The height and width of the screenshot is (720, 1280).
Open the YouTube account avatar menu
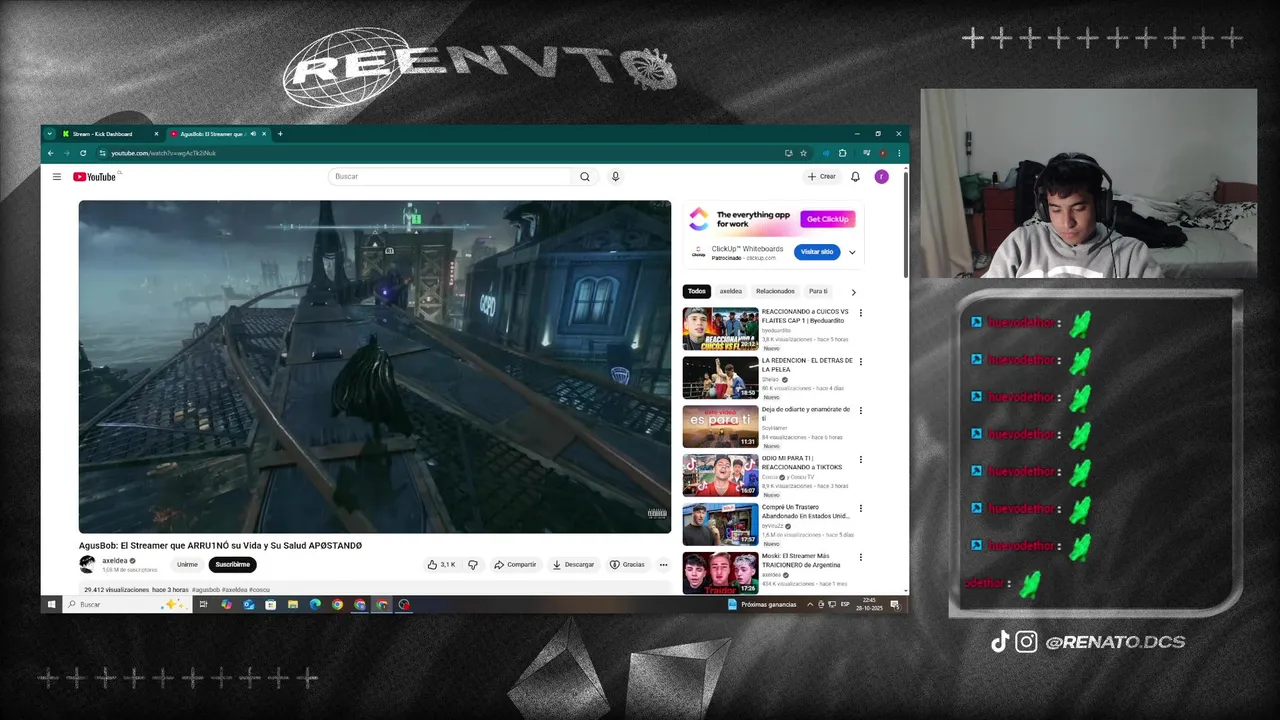coord(881,177)
